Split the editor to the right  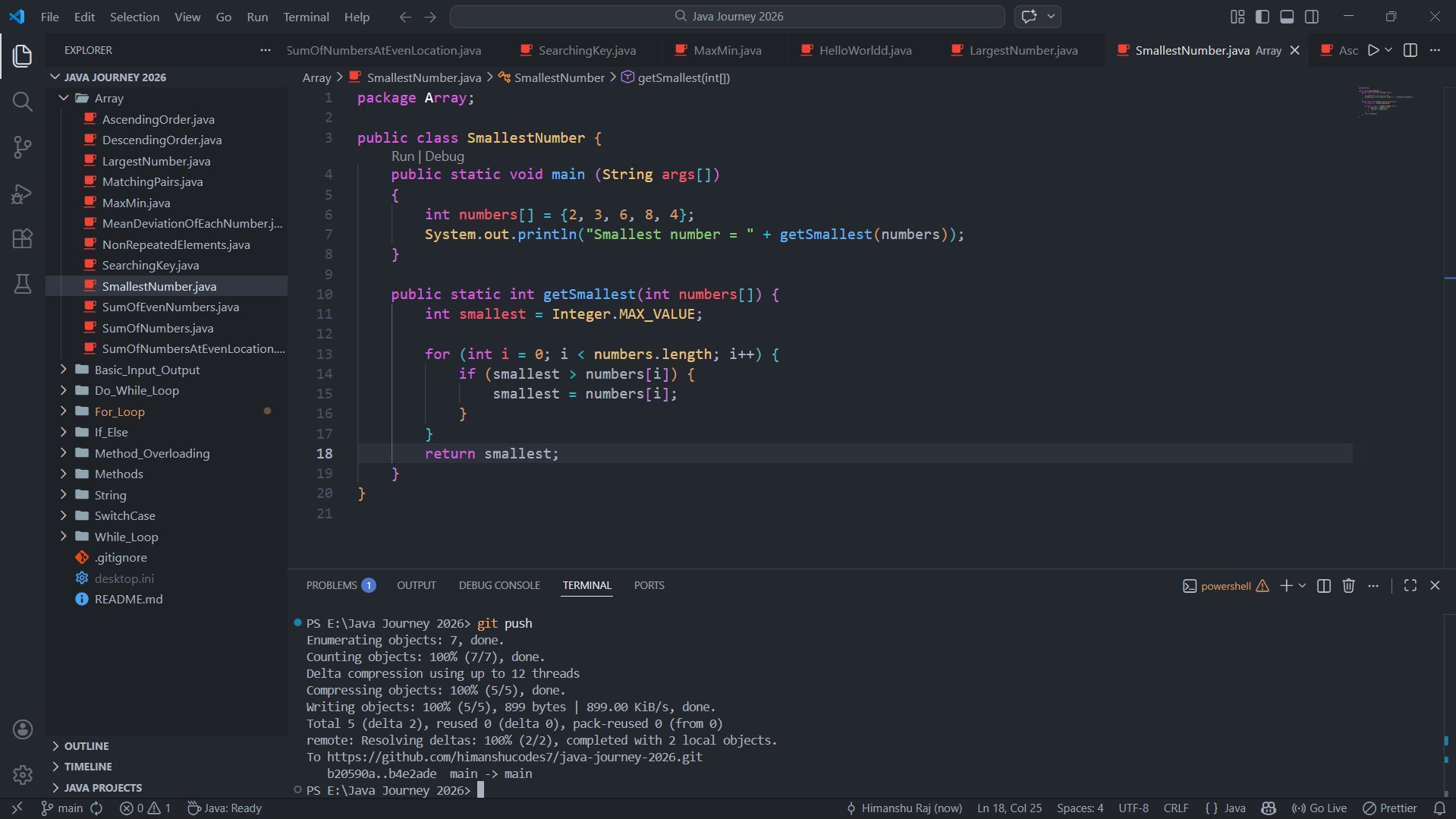(1410, 50)
